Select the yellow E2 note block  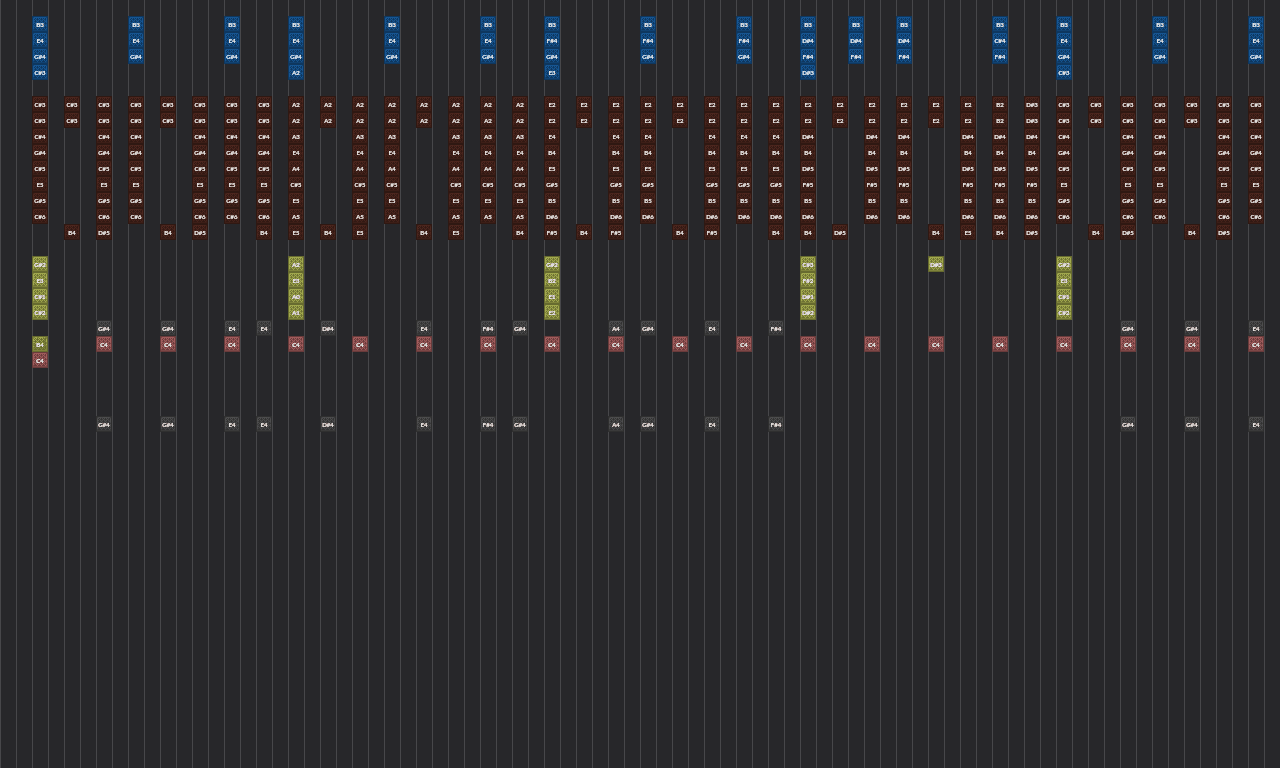tap(552, 313)
